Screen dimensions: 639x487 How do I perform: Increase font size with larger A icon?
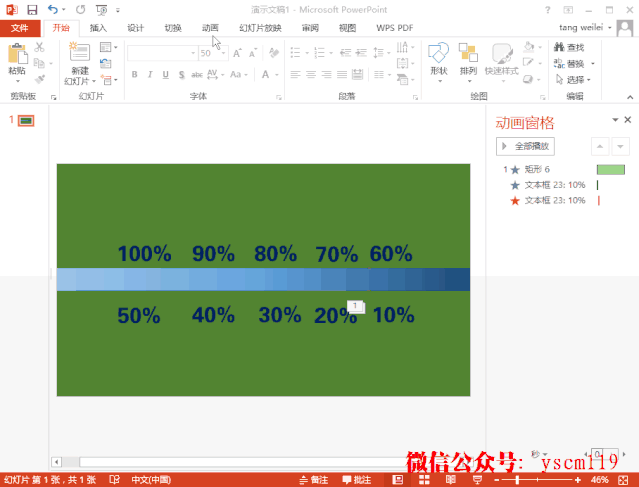click(x=237, y=53)
